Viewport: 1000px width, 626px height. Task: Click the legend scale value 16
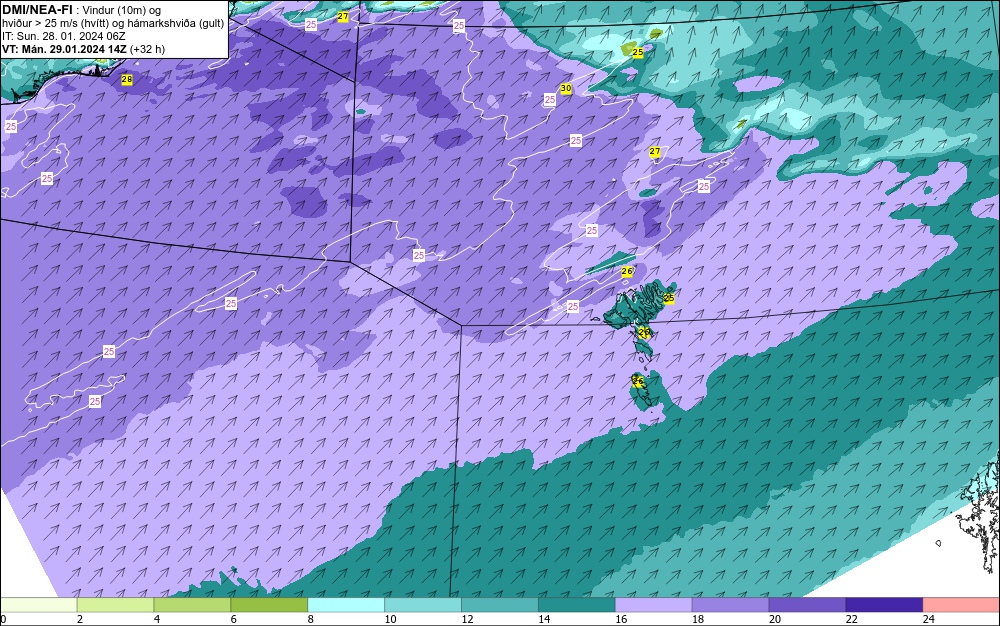click(621, 619)
